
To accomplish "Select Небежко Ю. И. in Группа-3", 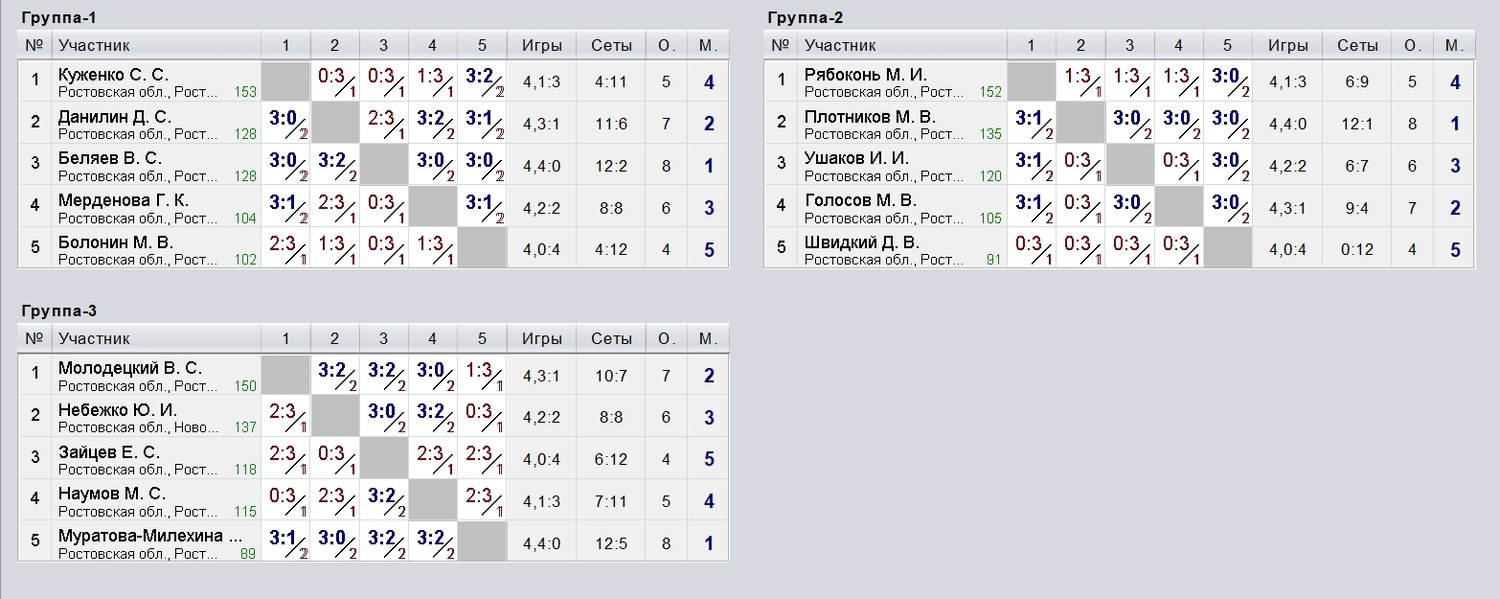I will 118,410.
